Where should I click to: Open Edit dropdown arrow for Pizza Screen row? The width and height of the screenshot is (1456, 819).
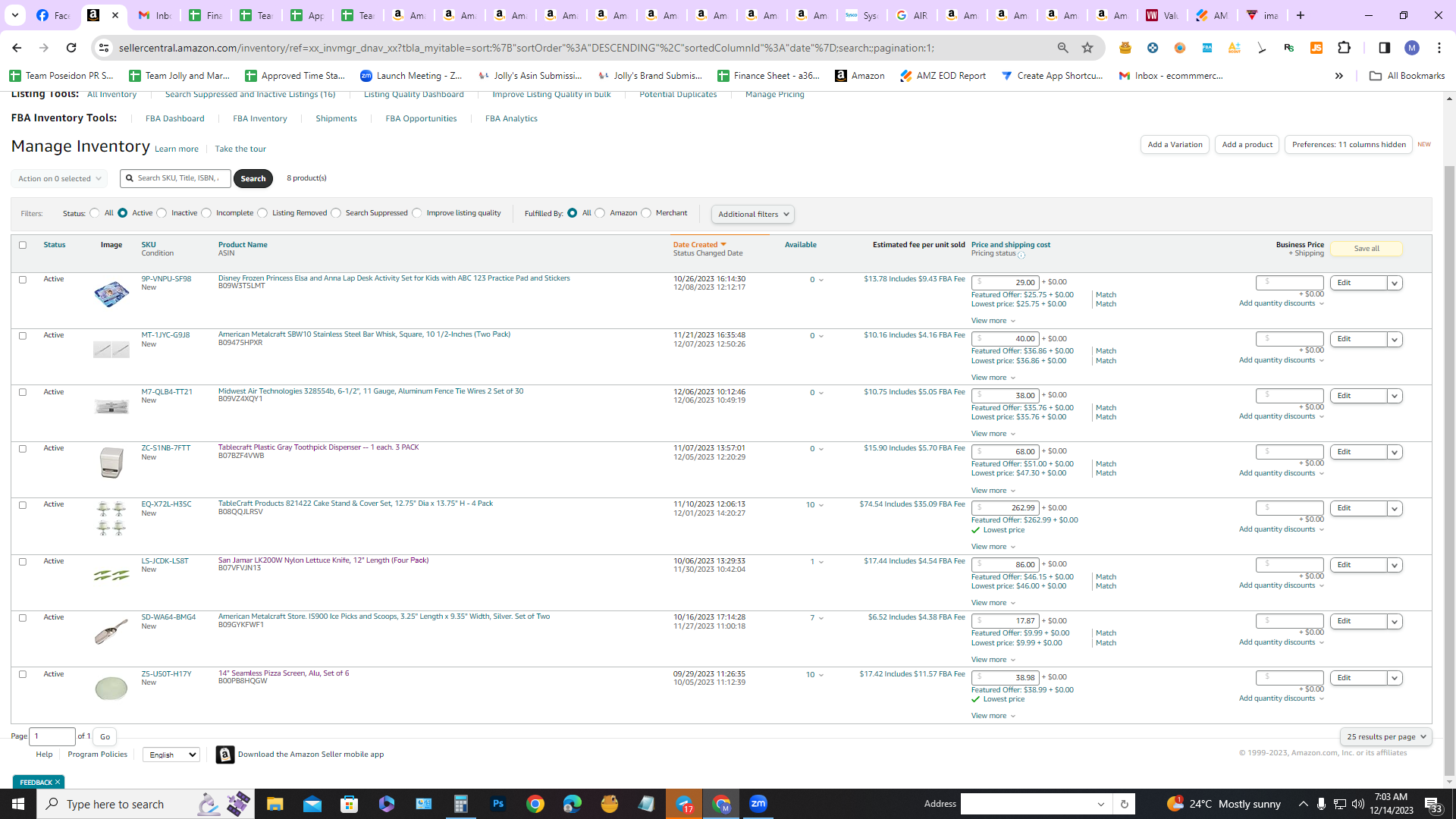[1394, 678]
